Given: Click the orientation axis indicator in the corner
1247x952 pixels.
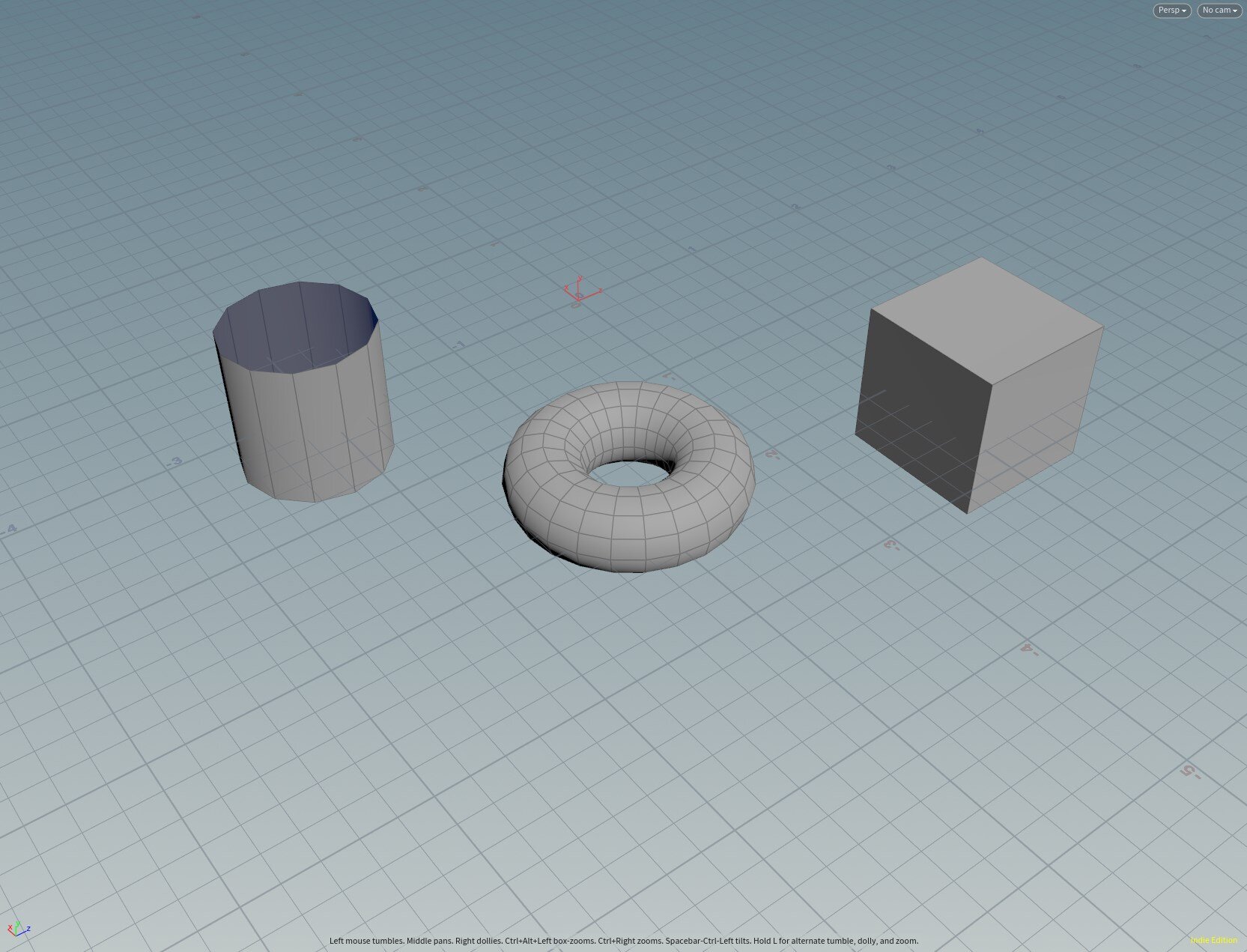Looking at the screenshot, I should tap(19, 930).
